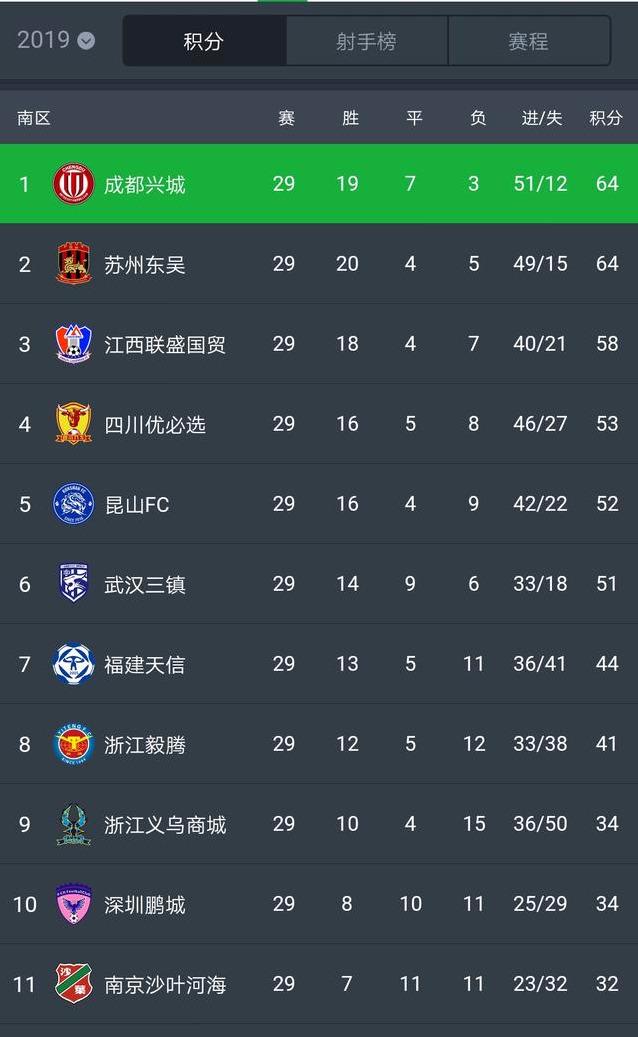This screenshot has height=1037, width=638.
Task: Tap the 武汉三镇 shield logo
Action: point(73,583)
